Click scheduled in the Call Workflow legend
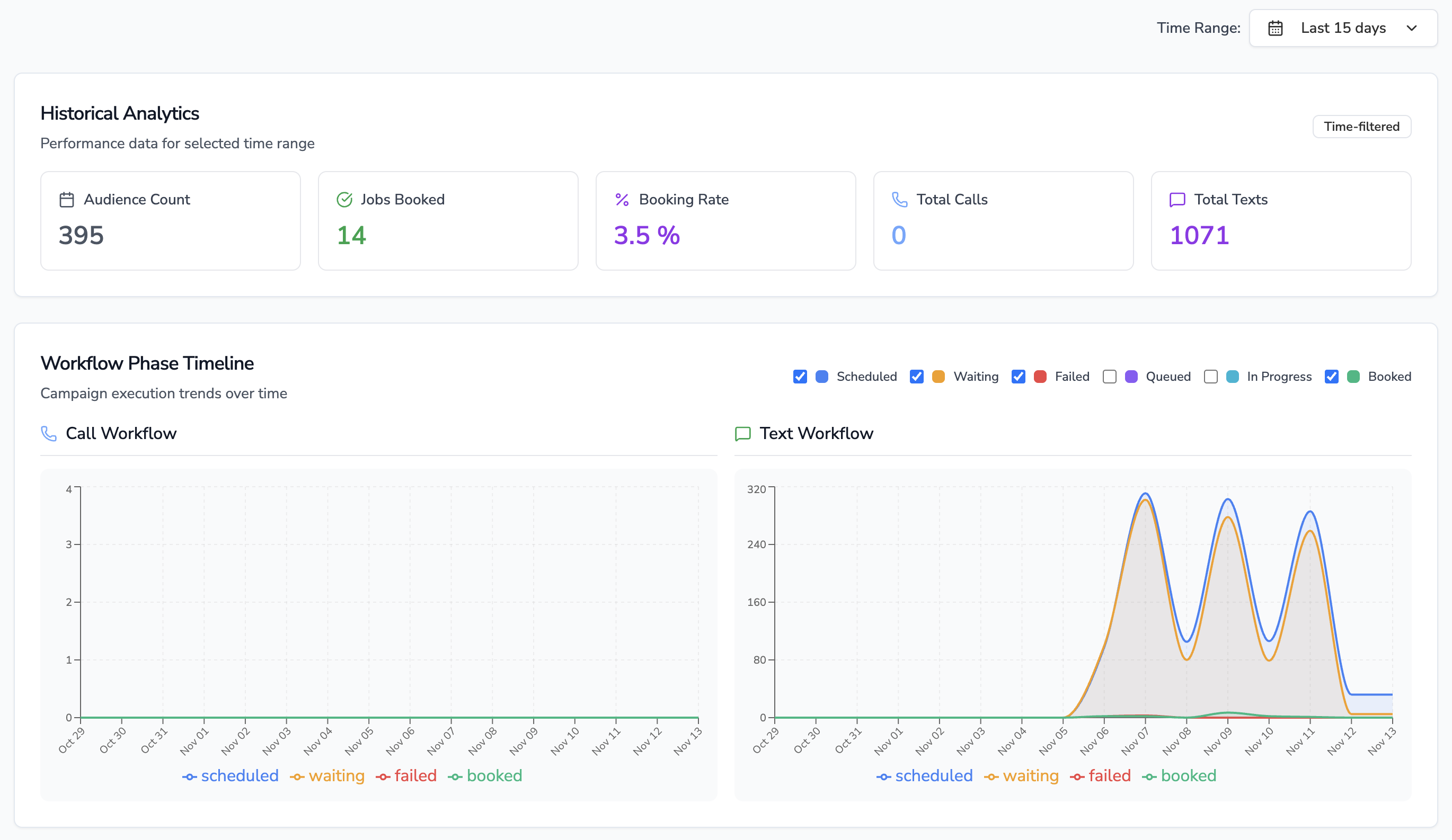This screenshot has width=1452, height=840. pyautogui.click(x=240, y=775)
